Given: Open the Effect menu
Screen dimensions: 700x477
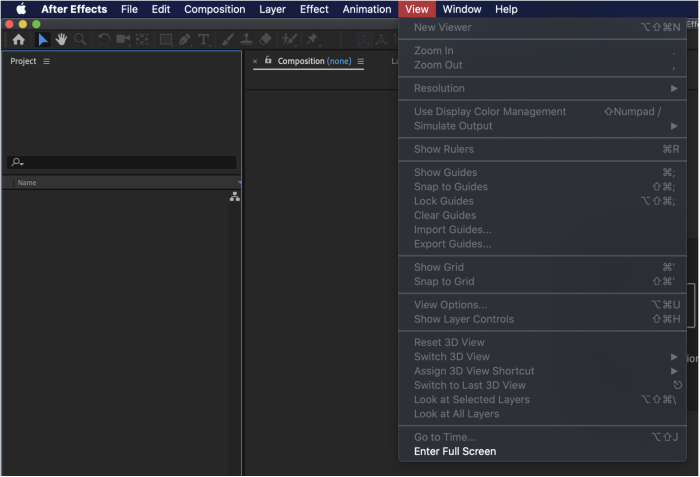Looking at the screenshot, I should [x=314, y=9].
